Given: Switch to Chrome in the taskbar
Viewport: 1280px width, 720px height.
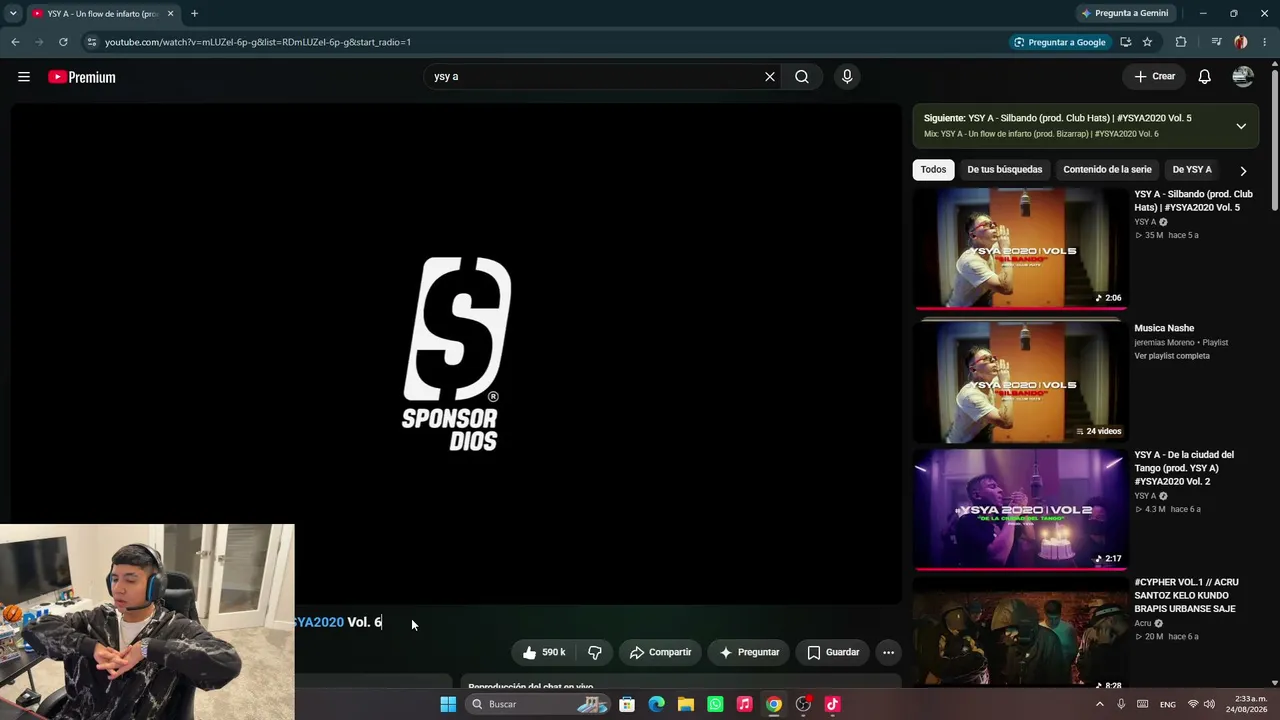Looking at the screenshot, I should click(x=774, y=704).
